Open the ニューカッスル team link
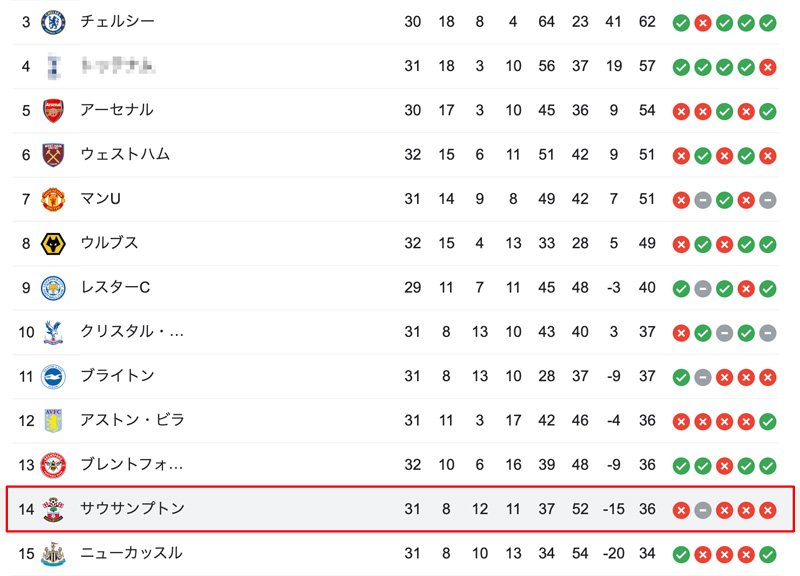800x576 pixels. click(132, 554)
